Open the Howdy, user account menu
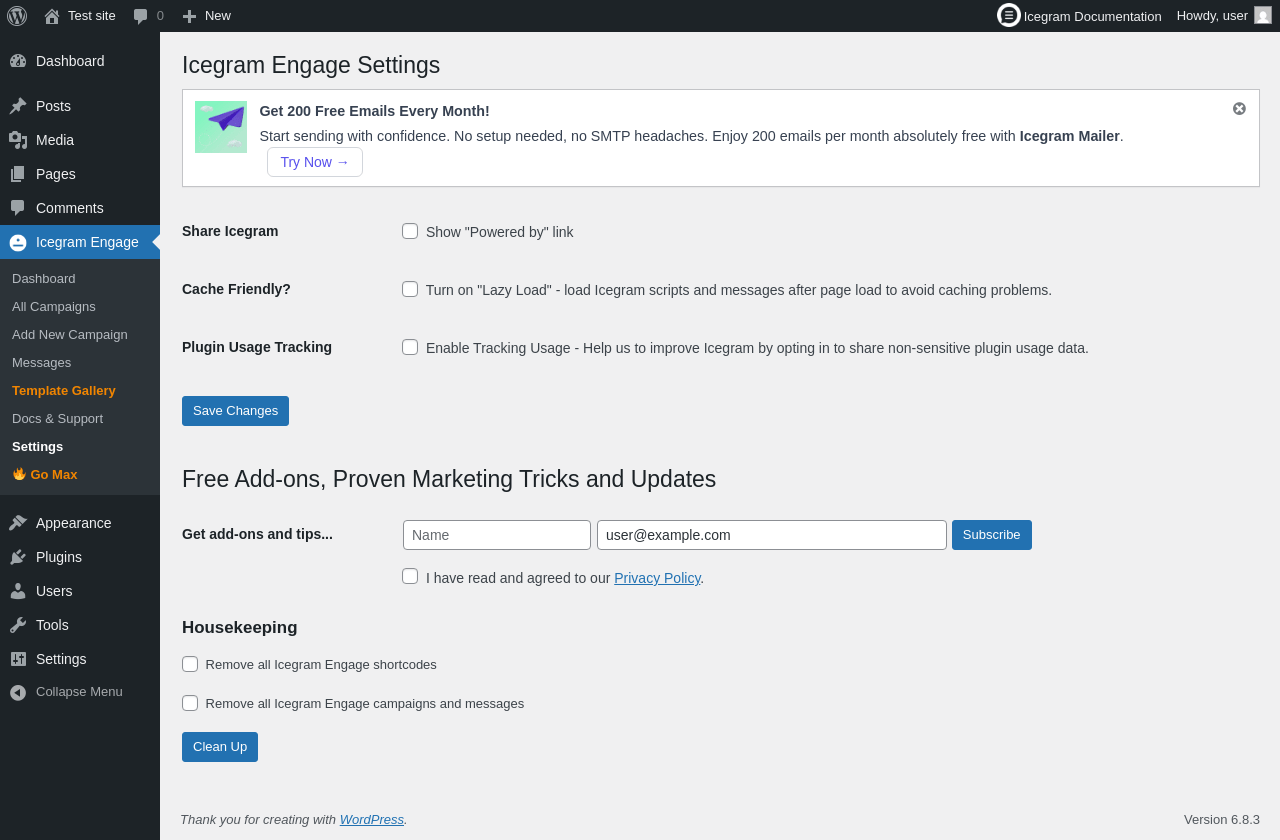 (1223, 16)
